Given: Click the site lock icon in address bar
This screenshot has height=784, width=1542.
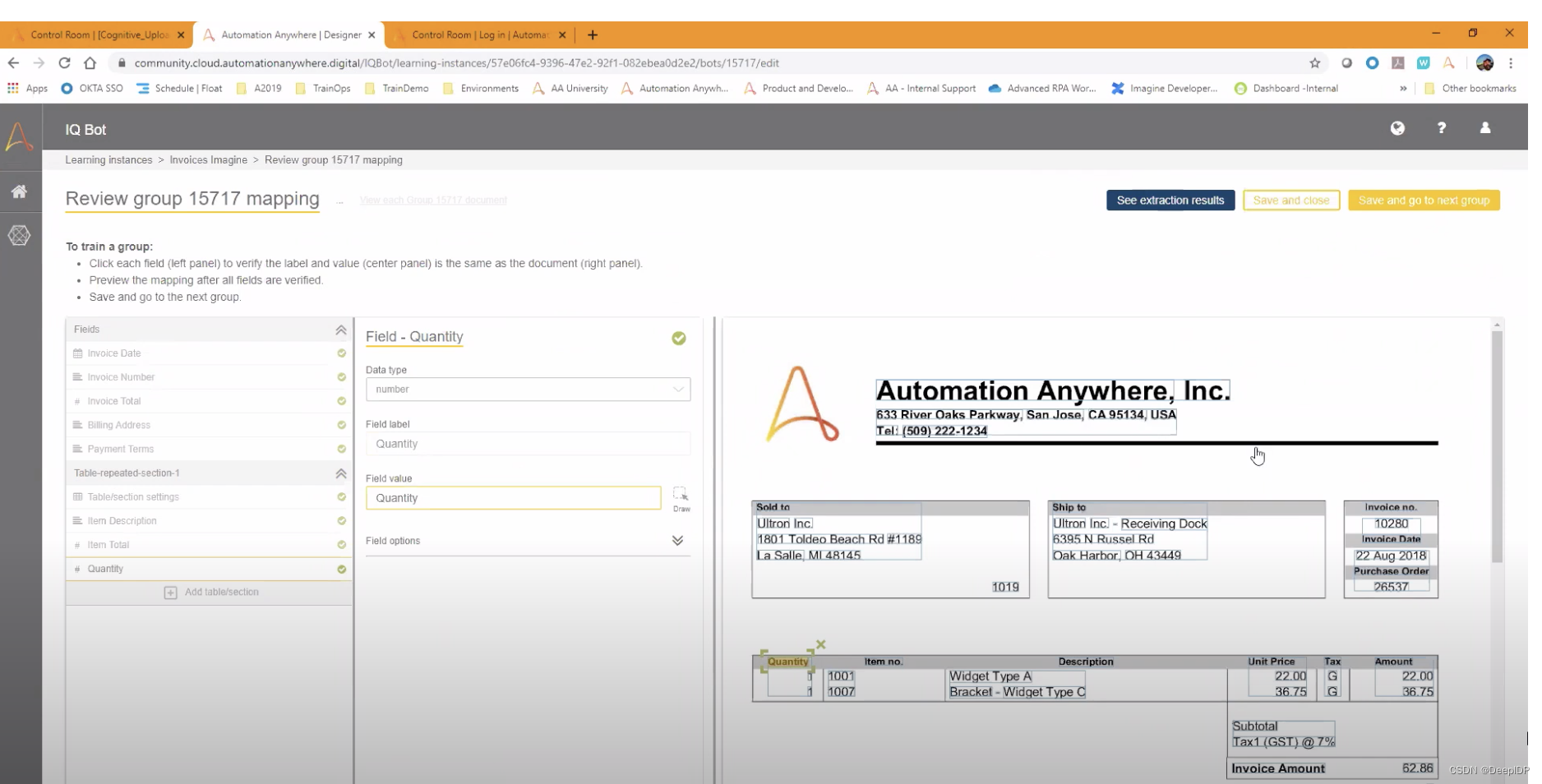Looking at the screenshot, I should 122,62.
